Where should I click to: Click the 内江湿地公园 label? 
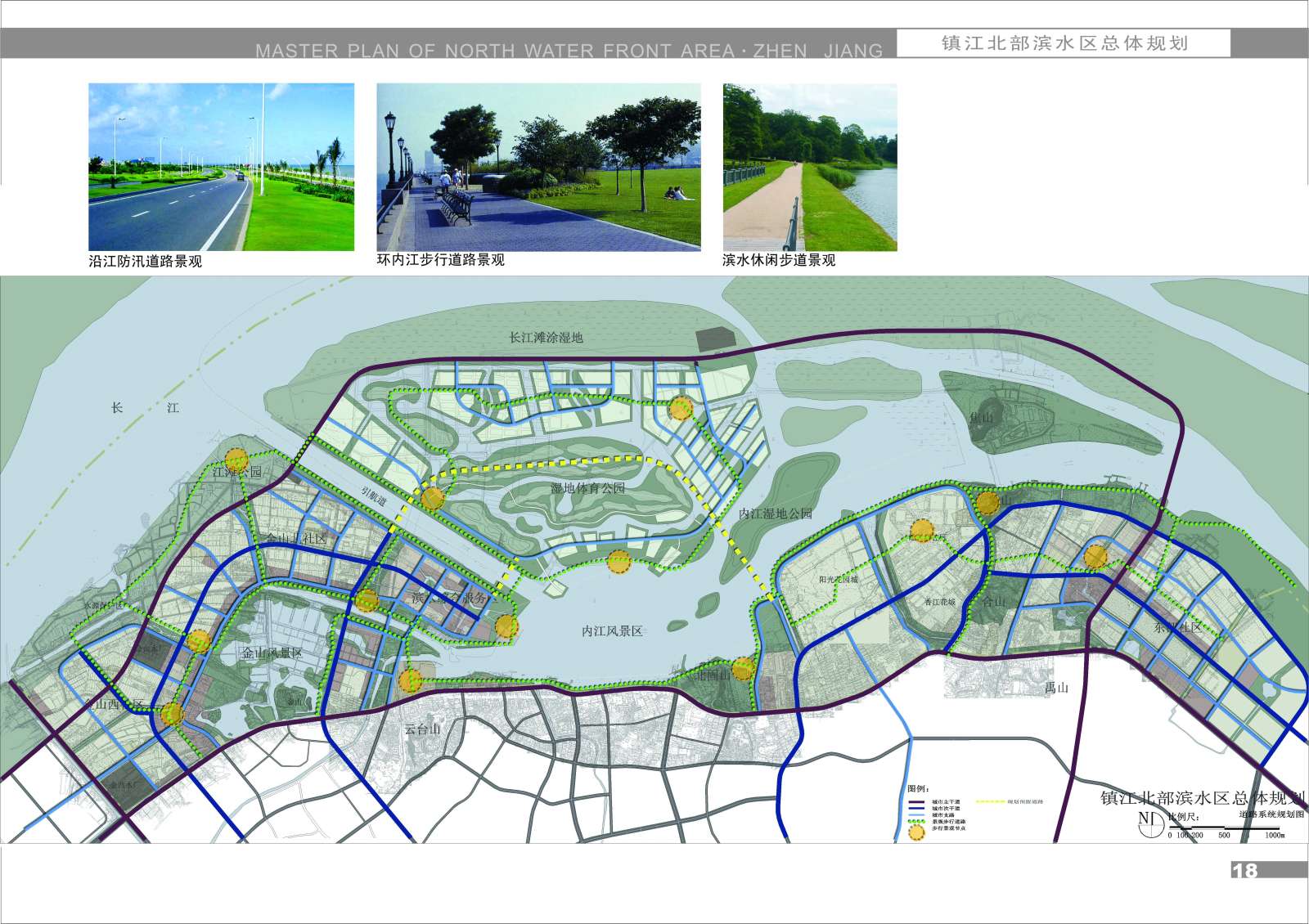tap(776, 514)
